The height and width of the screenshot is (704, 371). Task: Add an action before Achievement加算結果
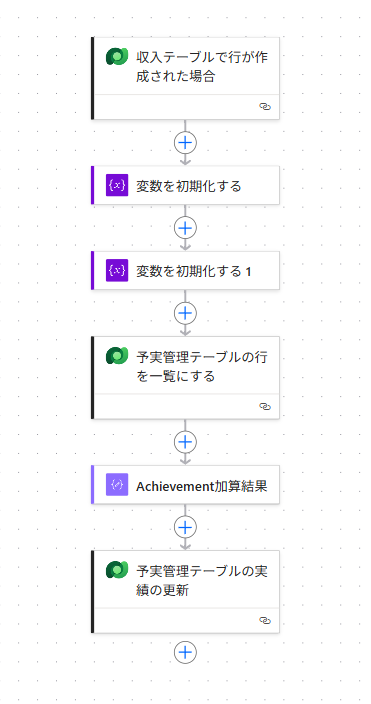[x=186, y=442]
